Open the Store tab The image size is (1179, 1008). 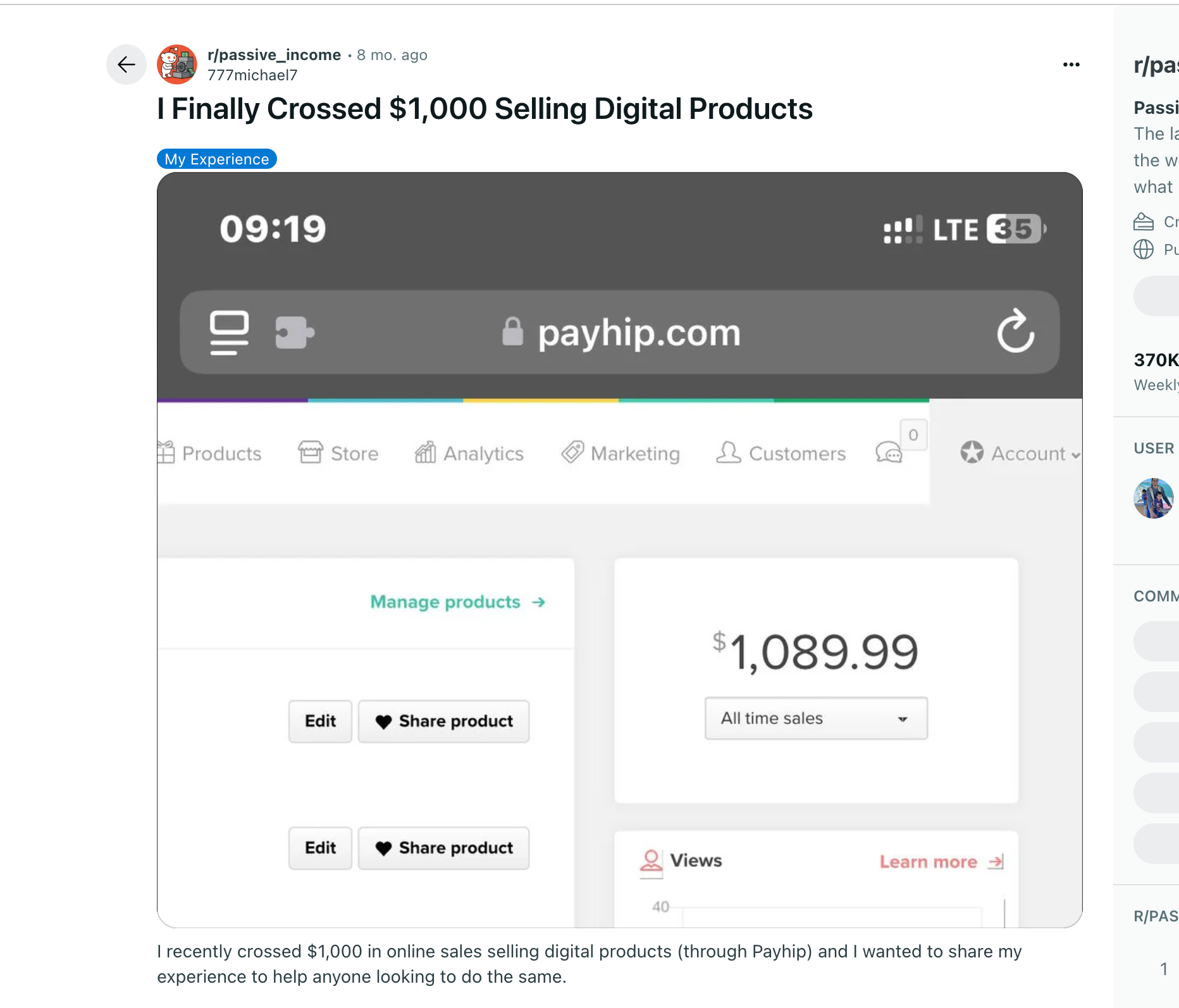338,453
